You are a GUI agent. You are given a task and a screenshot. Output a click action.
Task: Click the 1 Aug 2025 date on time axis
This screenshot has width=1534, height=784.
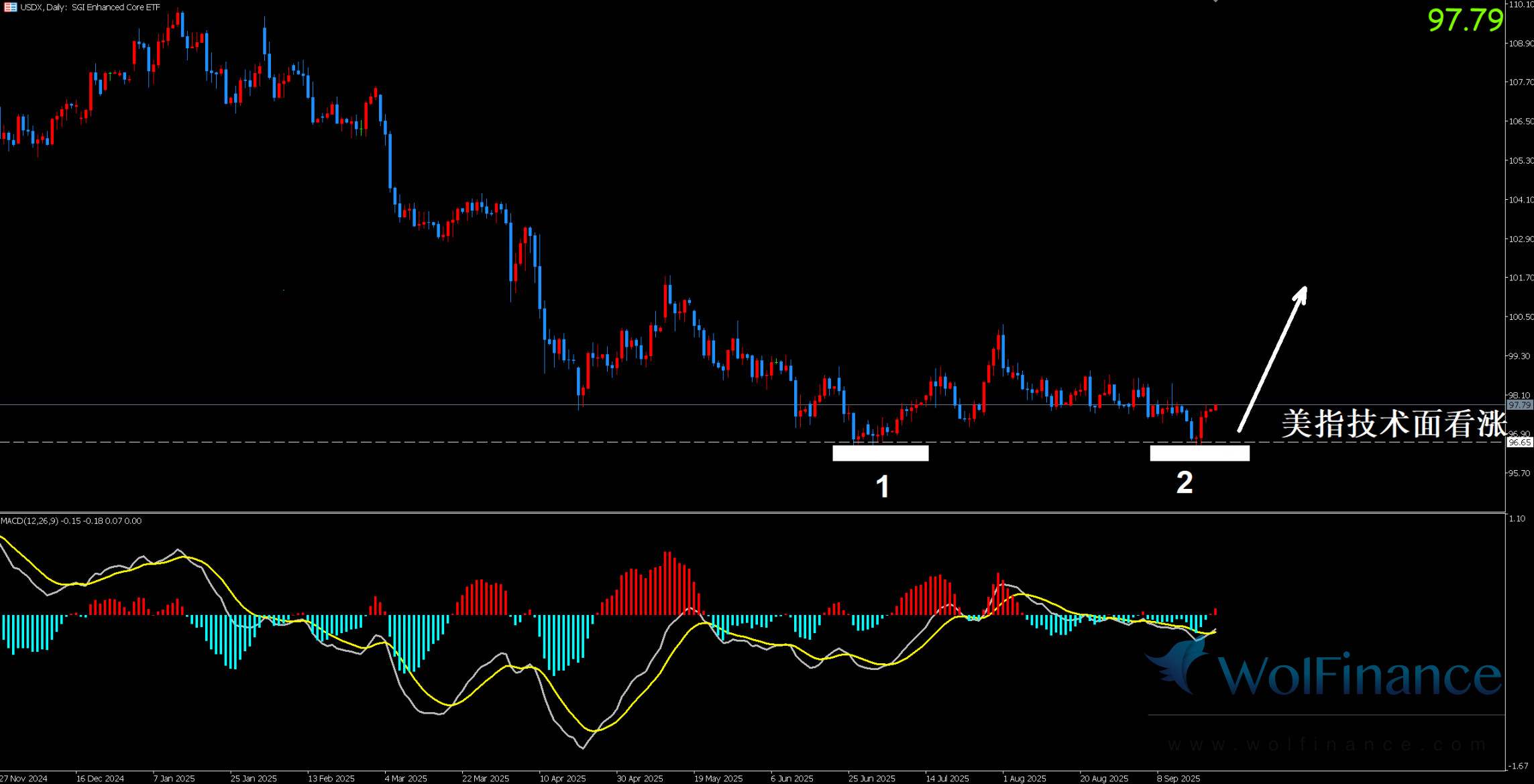point(1024,779)
